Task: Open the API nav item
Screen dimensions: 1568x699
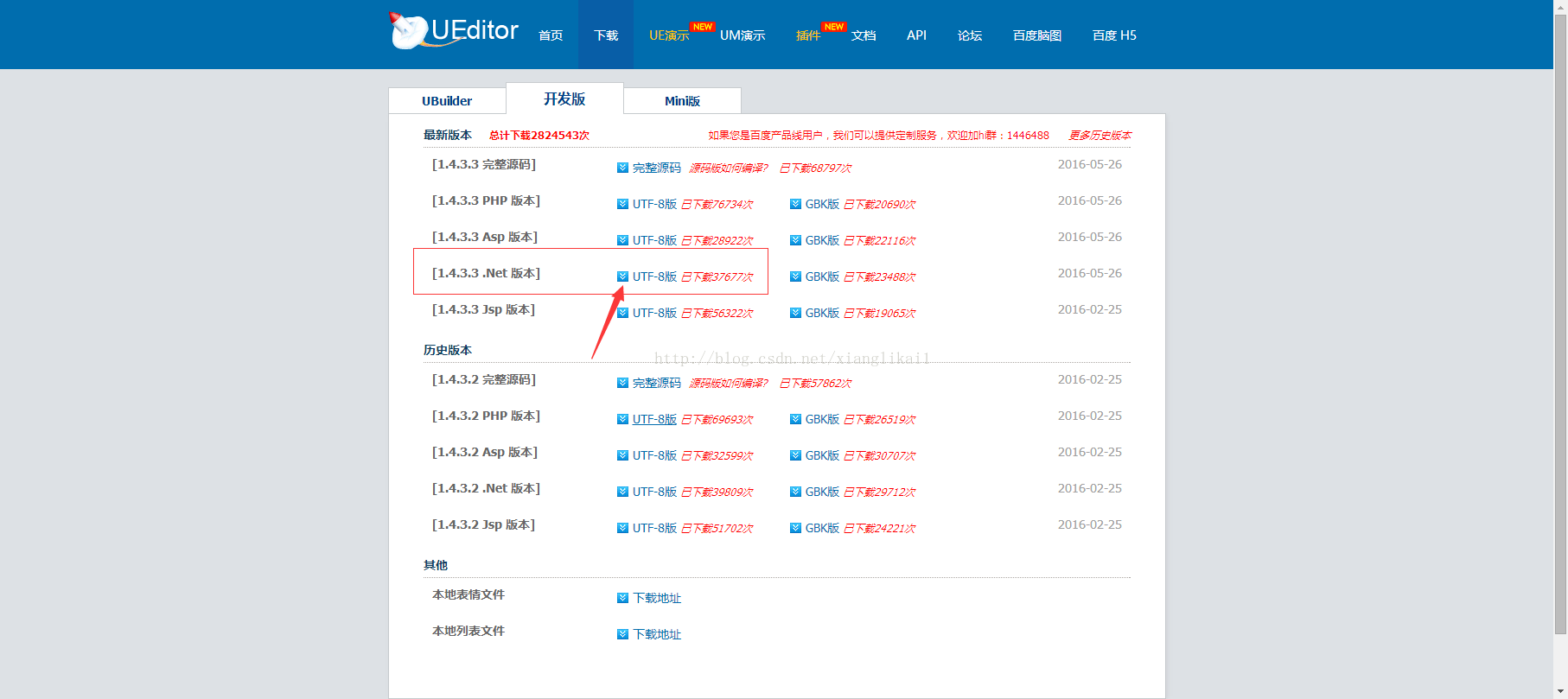Action: coord(916,35)
